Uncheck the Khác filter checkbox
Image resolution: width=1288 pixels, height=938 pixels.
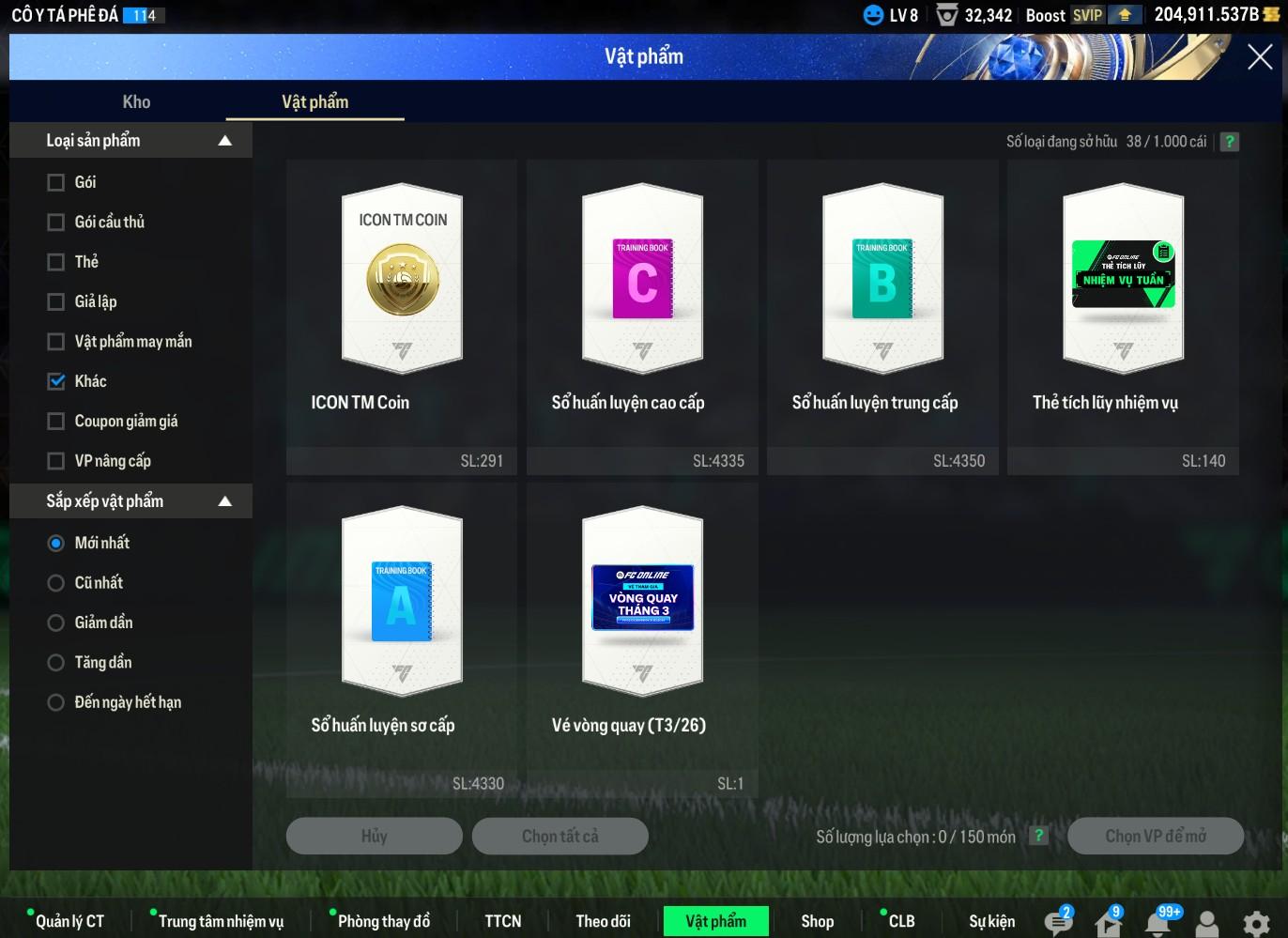pyautogui.click(x=56, y=381)
